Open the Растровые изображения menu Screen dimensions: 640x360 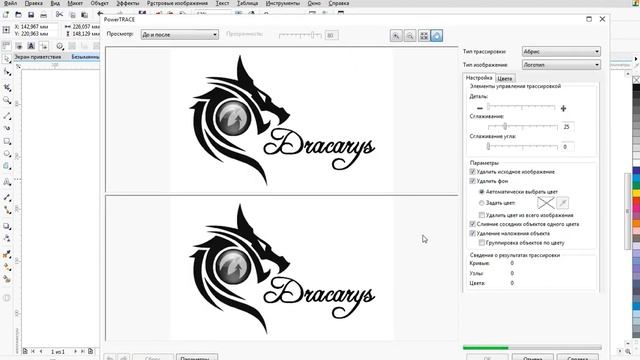click(177, 3)
